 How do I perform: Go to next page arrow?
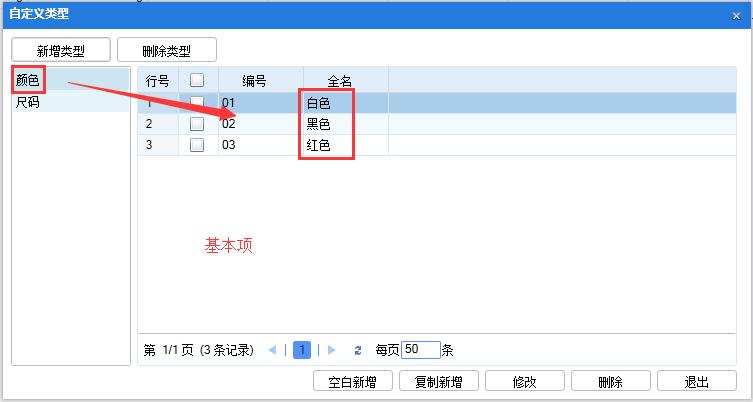pos(331,350)
